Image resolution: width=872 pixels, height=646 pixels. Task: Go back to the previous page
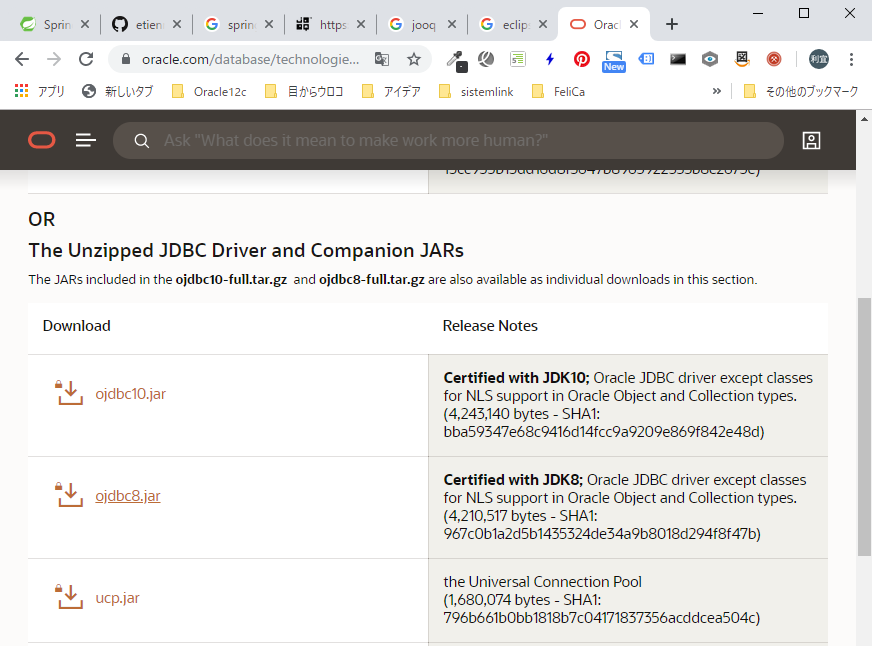(22, 59)
